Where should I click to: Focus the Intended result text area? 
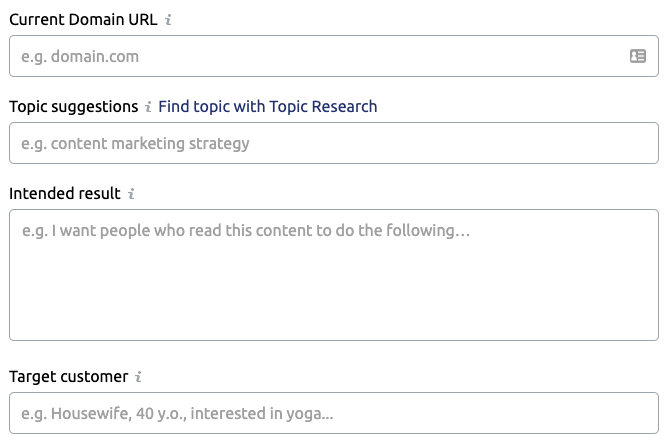coord(334,275)
